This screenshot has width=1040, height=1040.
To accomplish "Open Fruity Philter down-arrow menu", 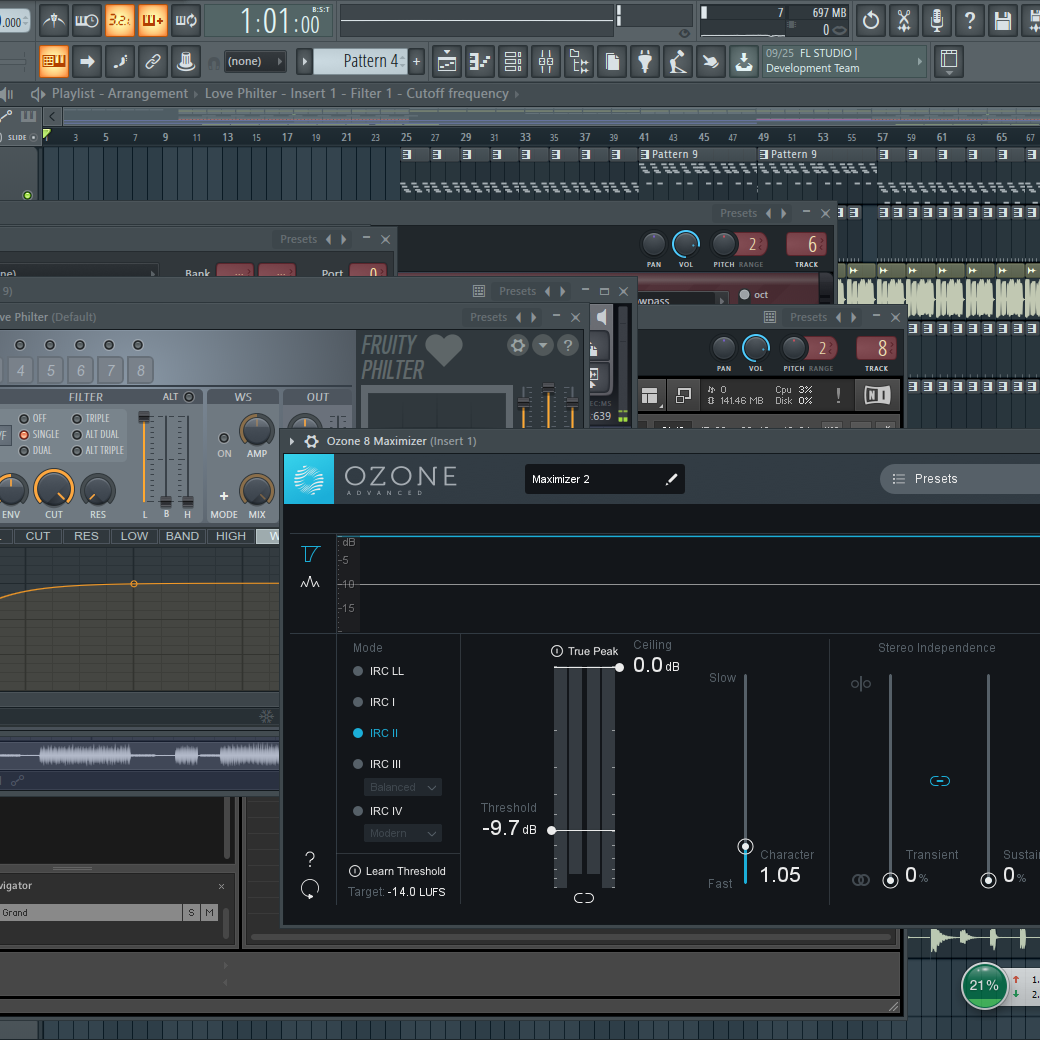I will [543, 345].
